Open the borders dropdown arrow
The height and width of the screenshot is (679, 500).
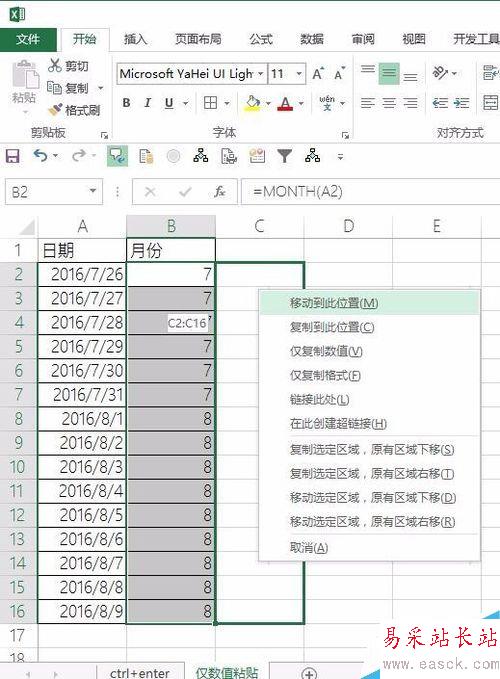(x=227, y=103)
